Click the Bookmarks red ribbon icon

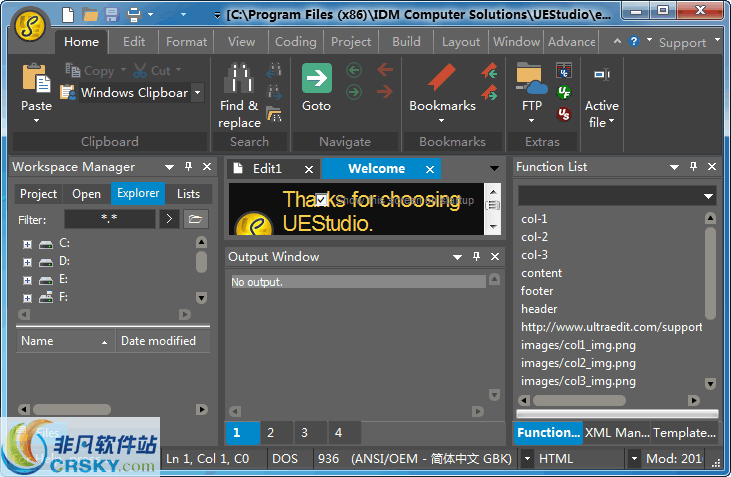pyautogui.click(x=441, y=77)
